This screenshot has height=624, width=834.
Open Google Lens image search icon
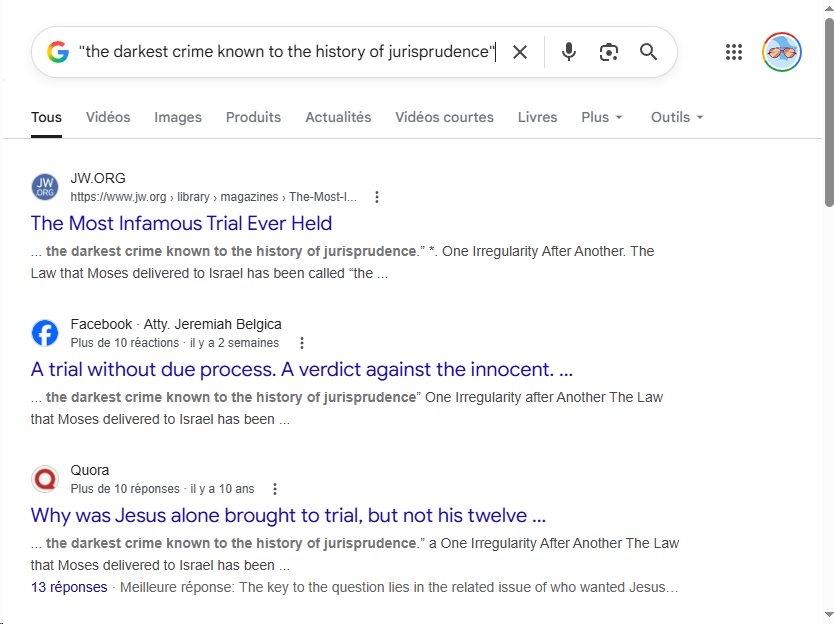click(609, 52)
